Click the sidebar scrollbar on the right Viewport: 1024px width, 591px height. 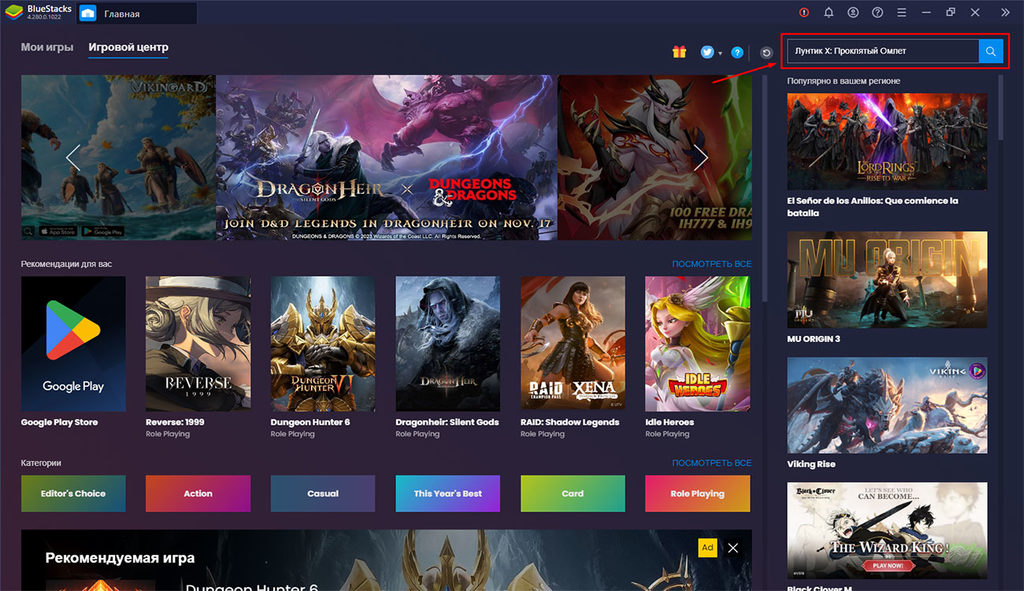tap(1000, 108)
